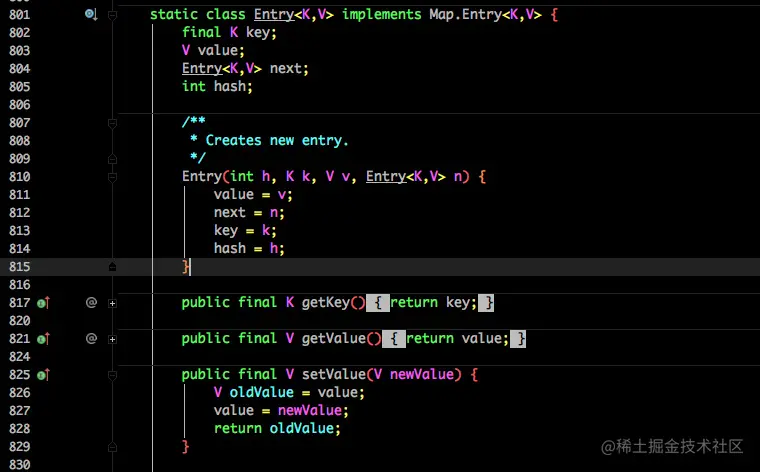Click 'value = v;' assignment on line 811

(253, 194)
